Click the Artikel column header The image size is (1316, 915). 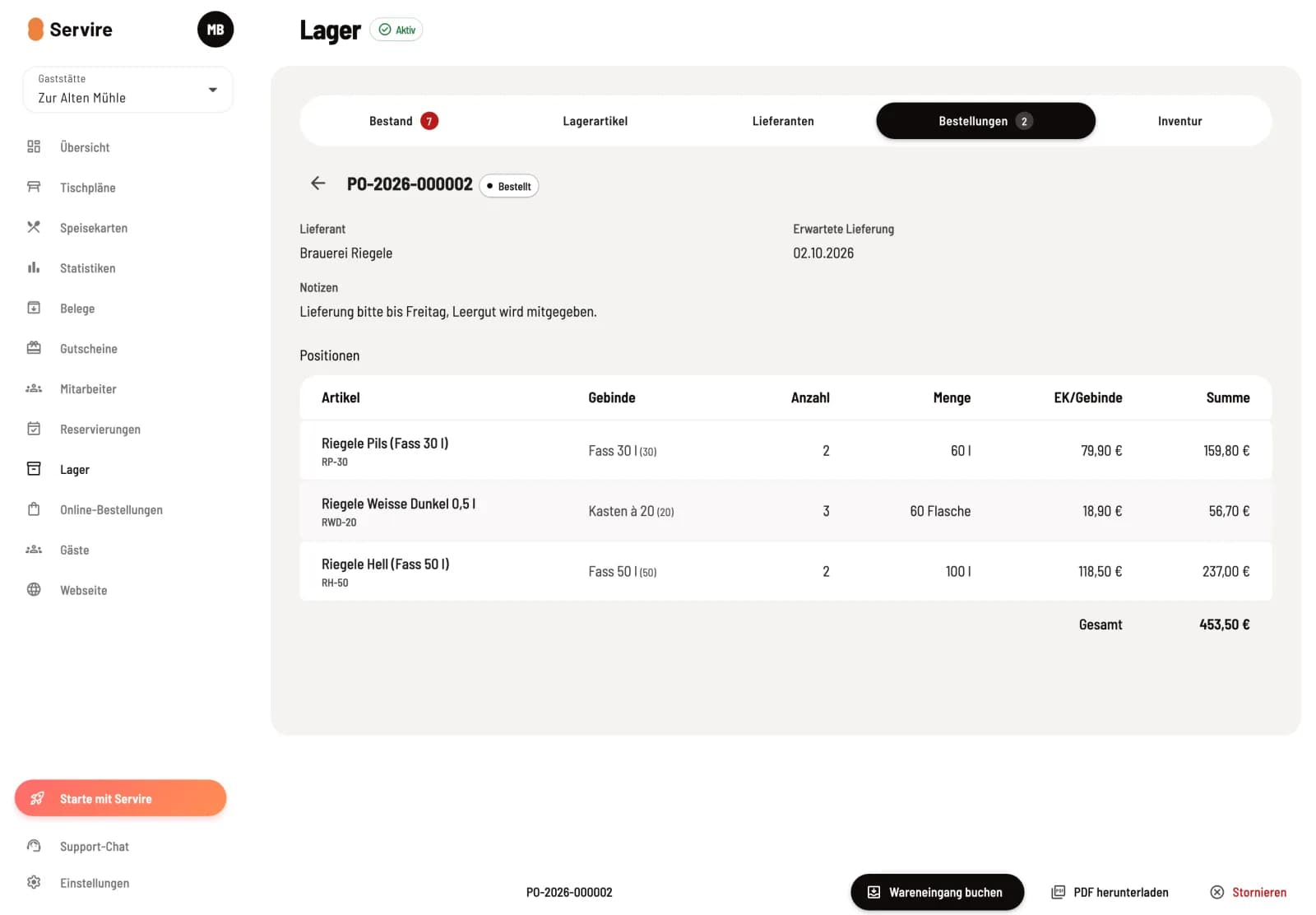(x=341, y=397)
